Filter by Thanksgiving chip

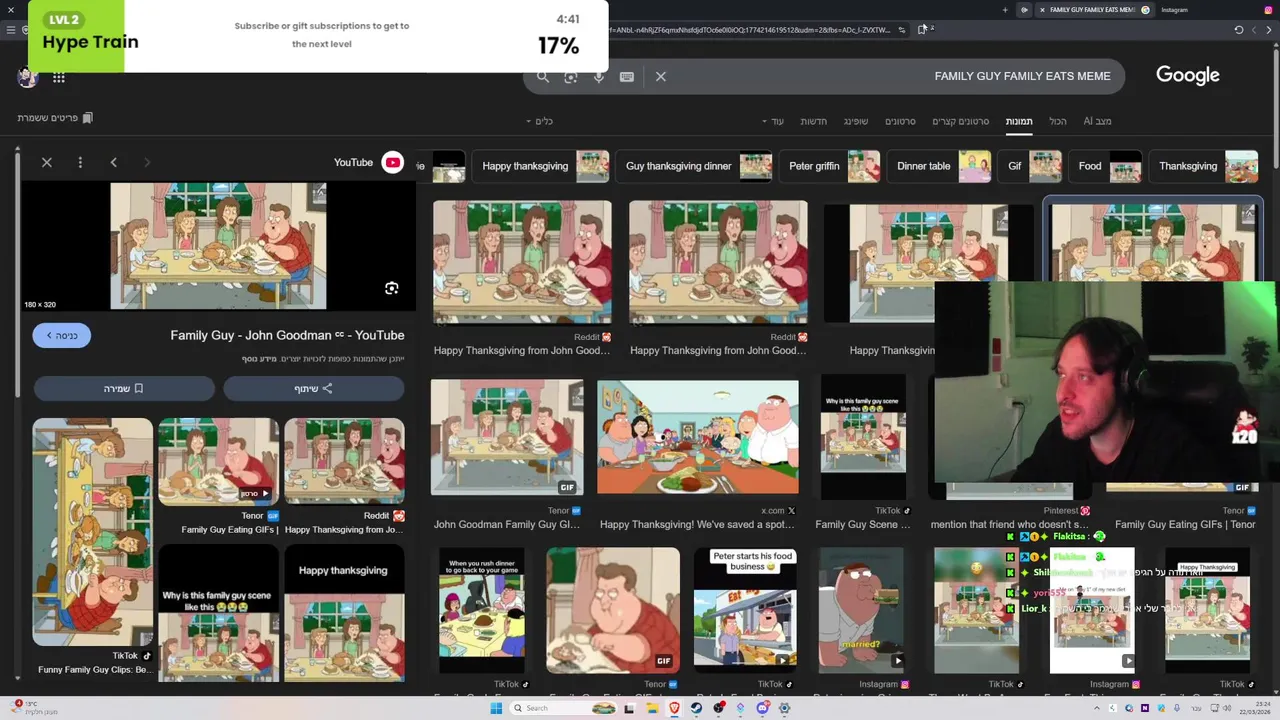1206,166
